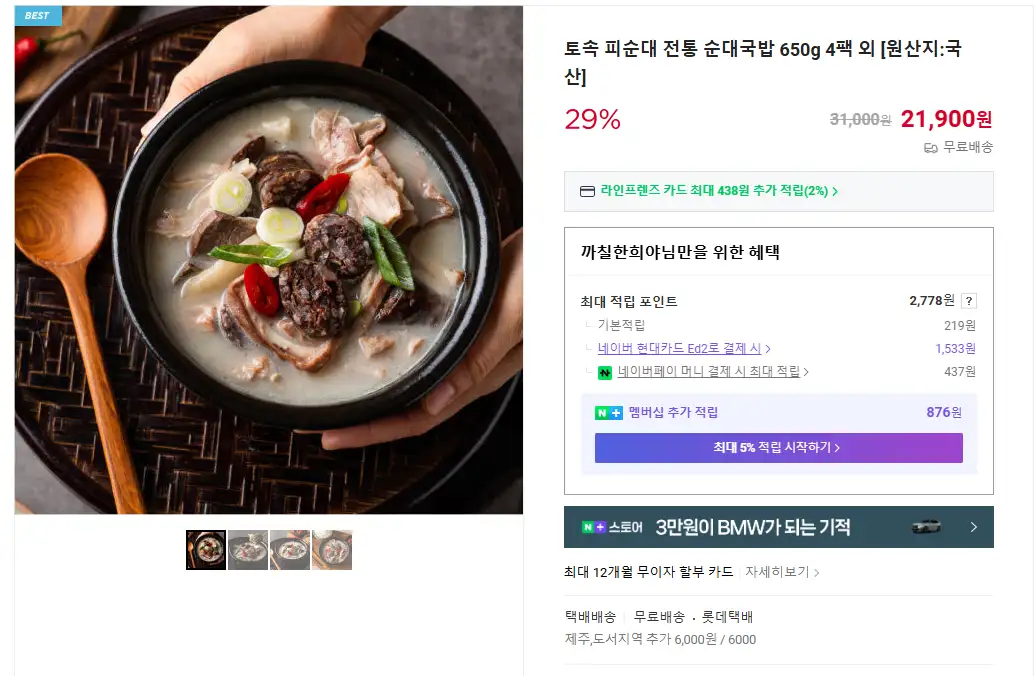This screenshot has height=676, width=1036.
Task: Click the green Naver Pay N icon
Action: [605, 373]
